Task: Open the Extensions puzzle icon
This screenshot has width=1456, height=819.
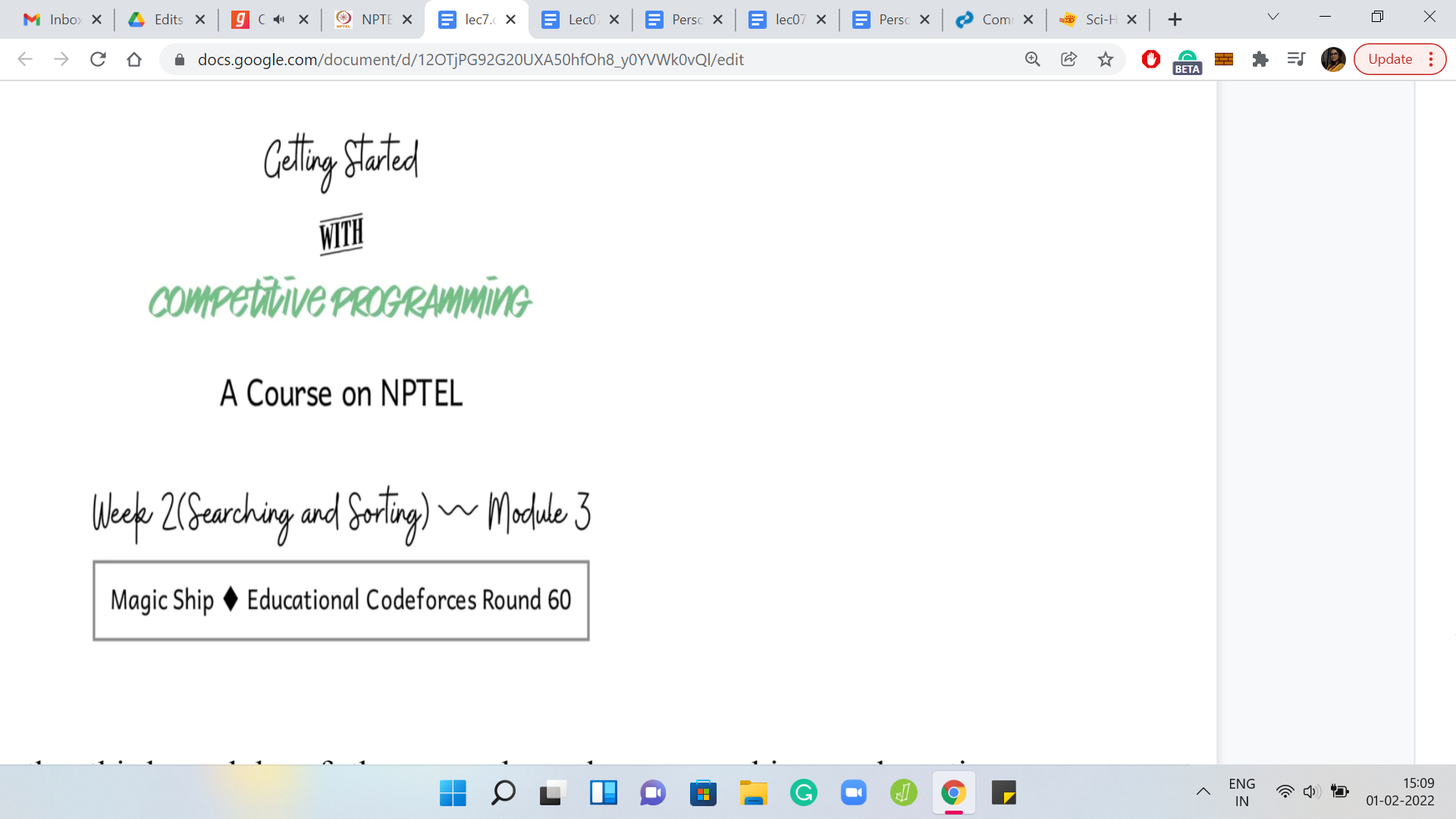Action: pos(1260,59)
